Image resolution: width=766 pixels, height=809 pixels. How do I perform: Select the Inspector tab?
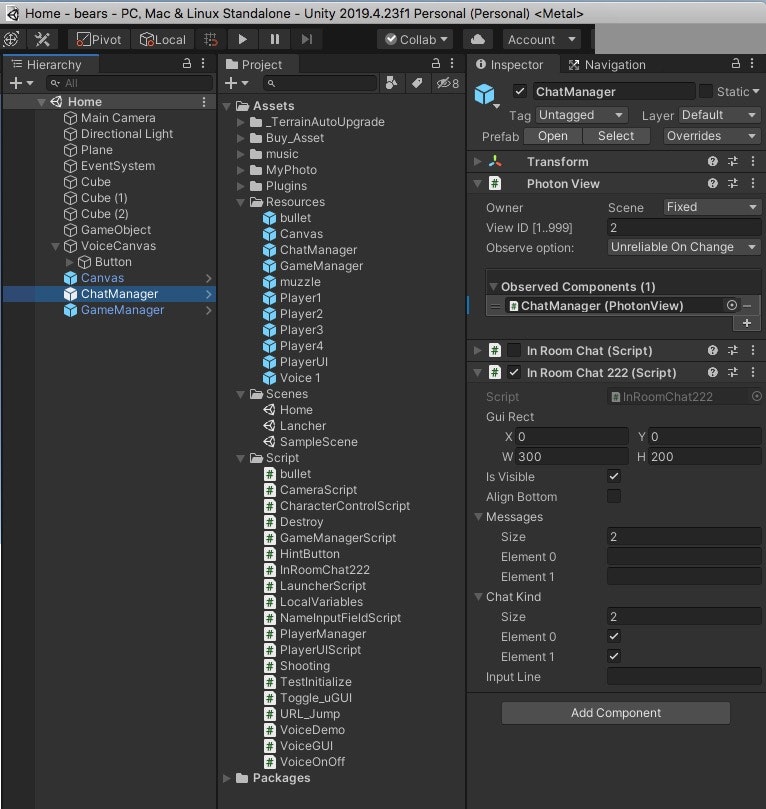[510, 64]
